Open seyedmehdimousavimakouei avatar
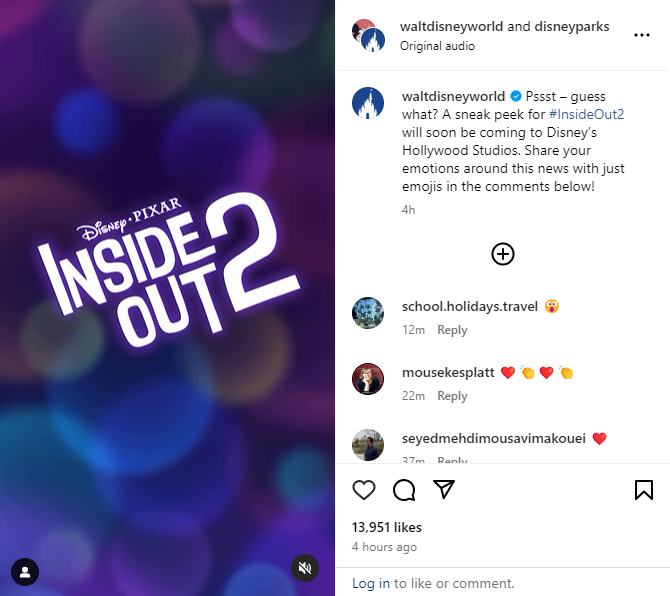 [x=368, y=445]
